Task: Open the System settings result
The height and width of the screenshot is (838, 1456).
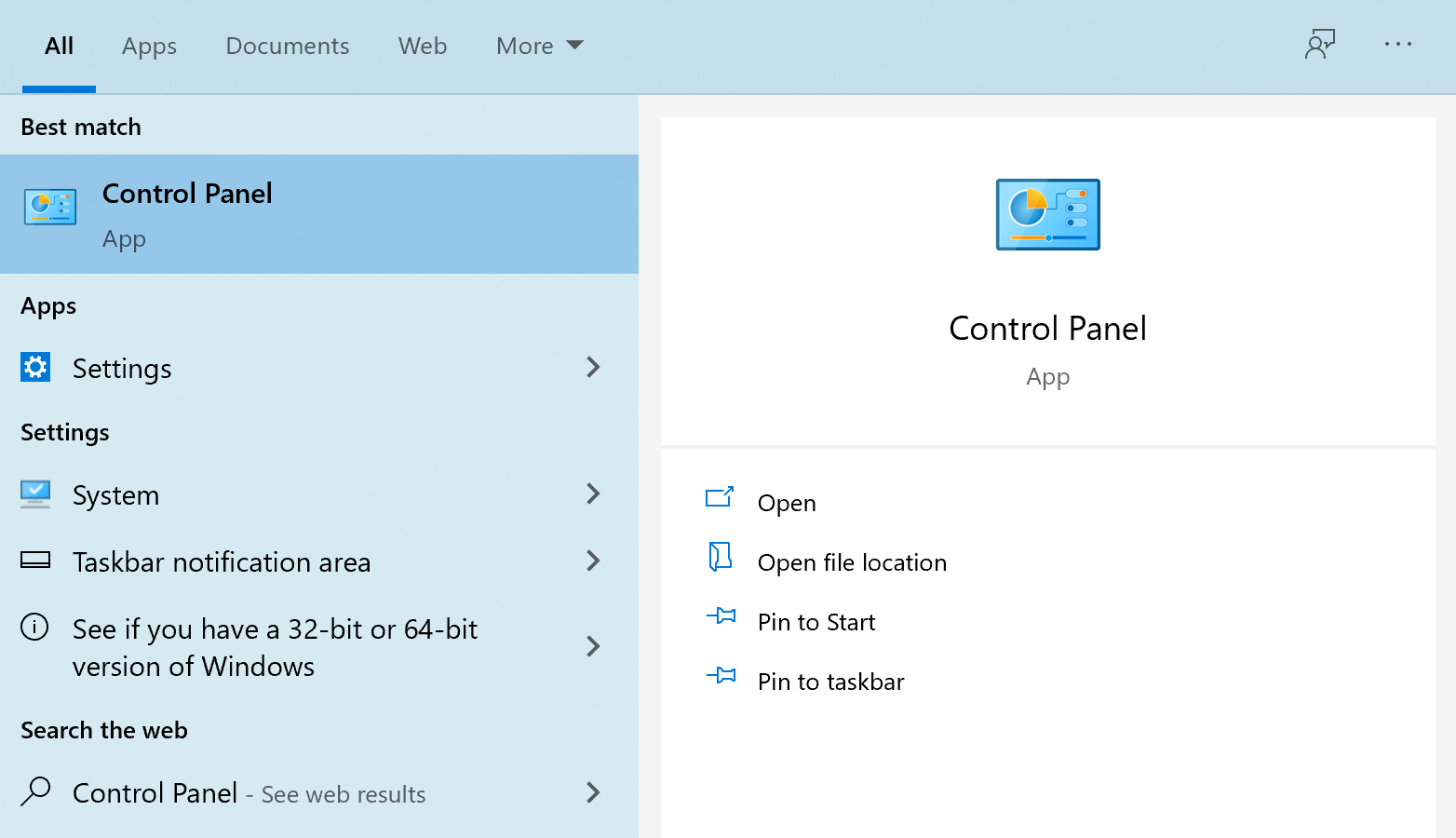Action: 319,494
